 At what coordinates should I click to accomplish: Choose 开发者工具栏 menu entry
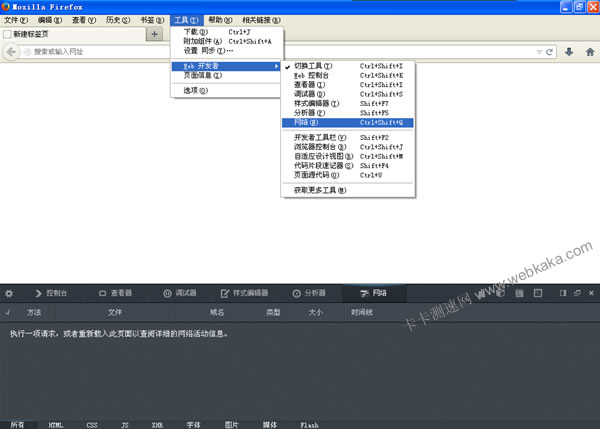tap(347, 137)
